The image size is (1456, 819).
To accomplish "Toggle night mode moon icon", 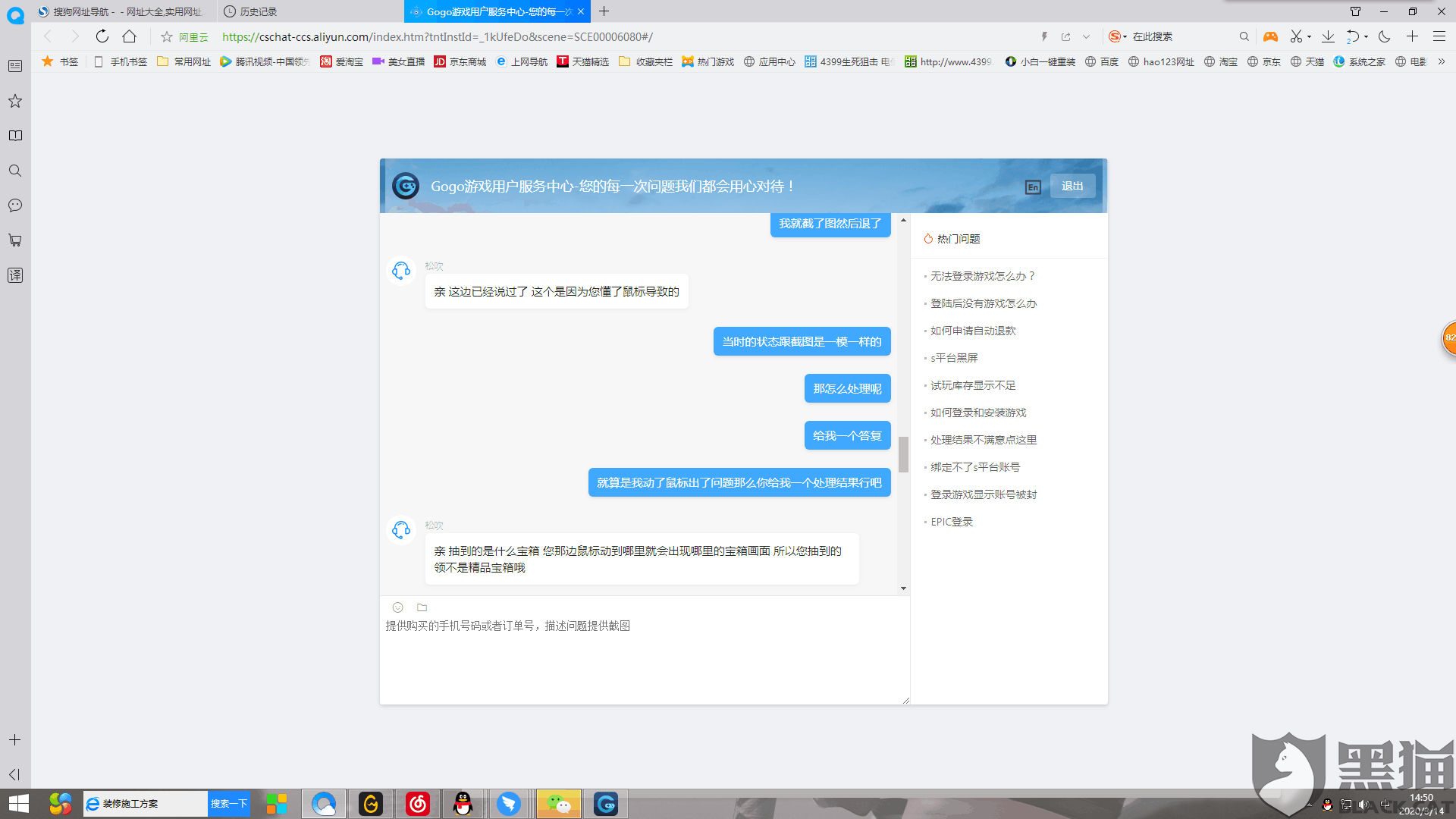I will pos(1385,36).
